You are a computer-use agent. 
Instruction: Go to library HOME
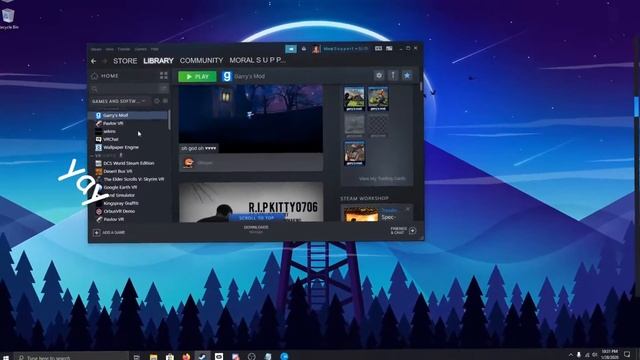click(x=105, y=76)
